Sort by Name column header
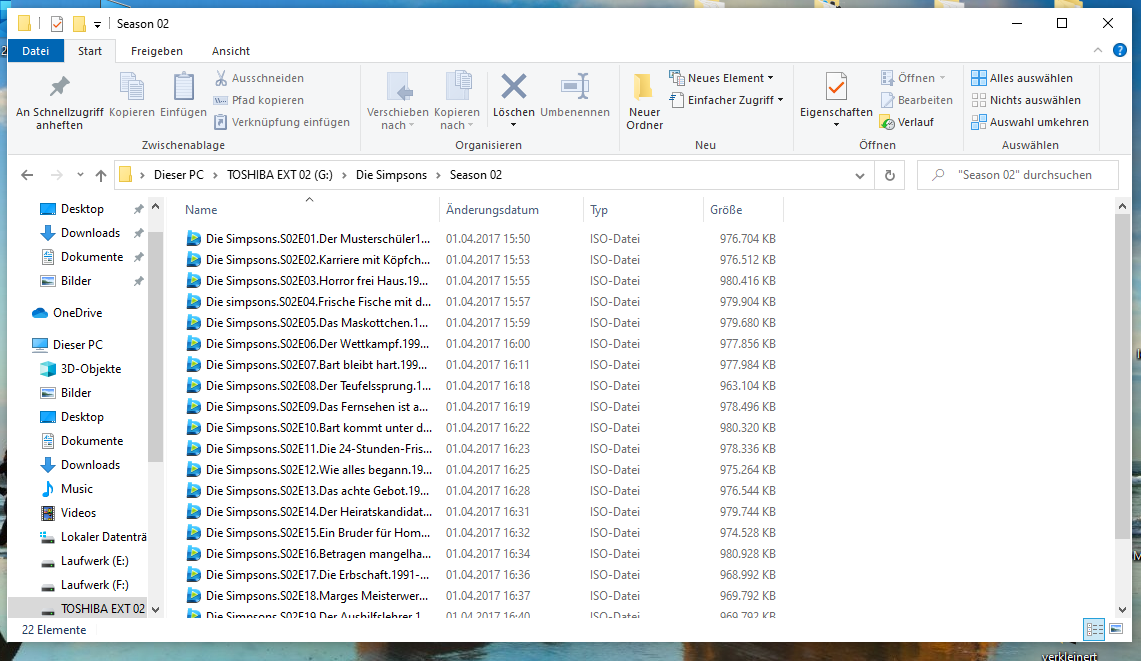This screenshot has width=1141, height=661. pos(309,210)
